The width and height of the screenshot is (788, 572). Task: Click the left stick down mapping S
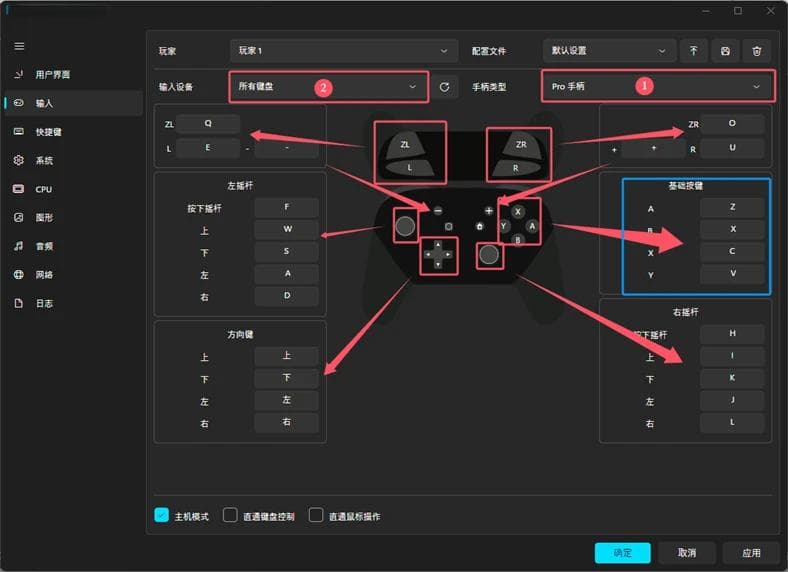(x=286, y=251)
